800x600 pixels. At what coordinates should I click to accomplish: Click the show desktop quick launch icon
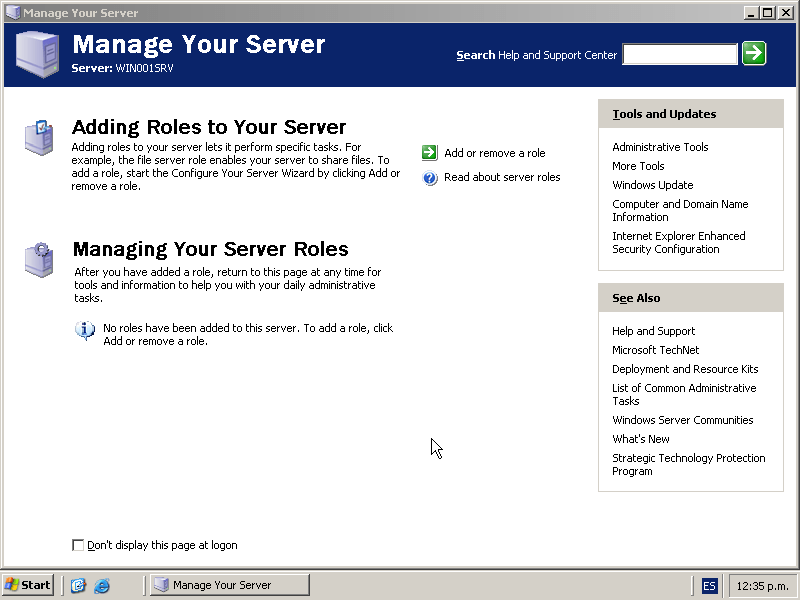pos(78,585)
